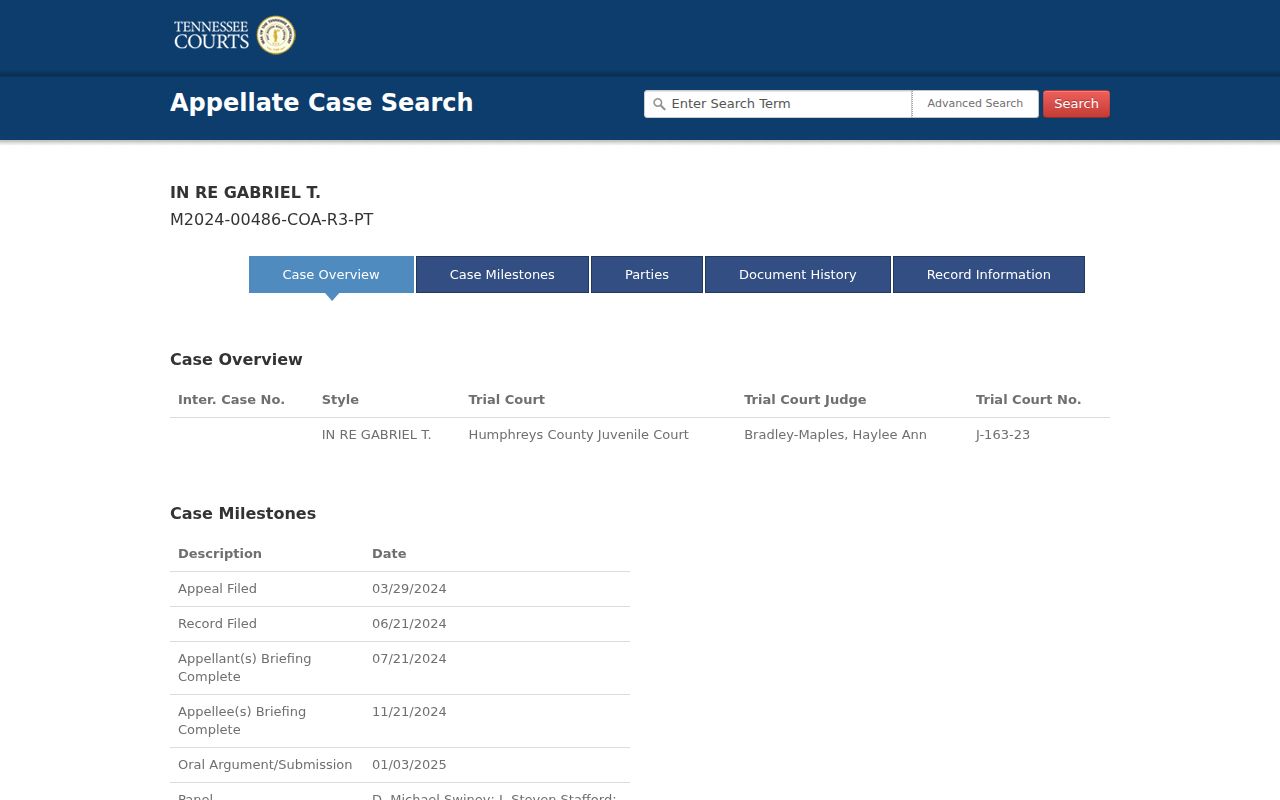Switch to the Case Milestones tab
1280x800 pixels.
point(502,274)
